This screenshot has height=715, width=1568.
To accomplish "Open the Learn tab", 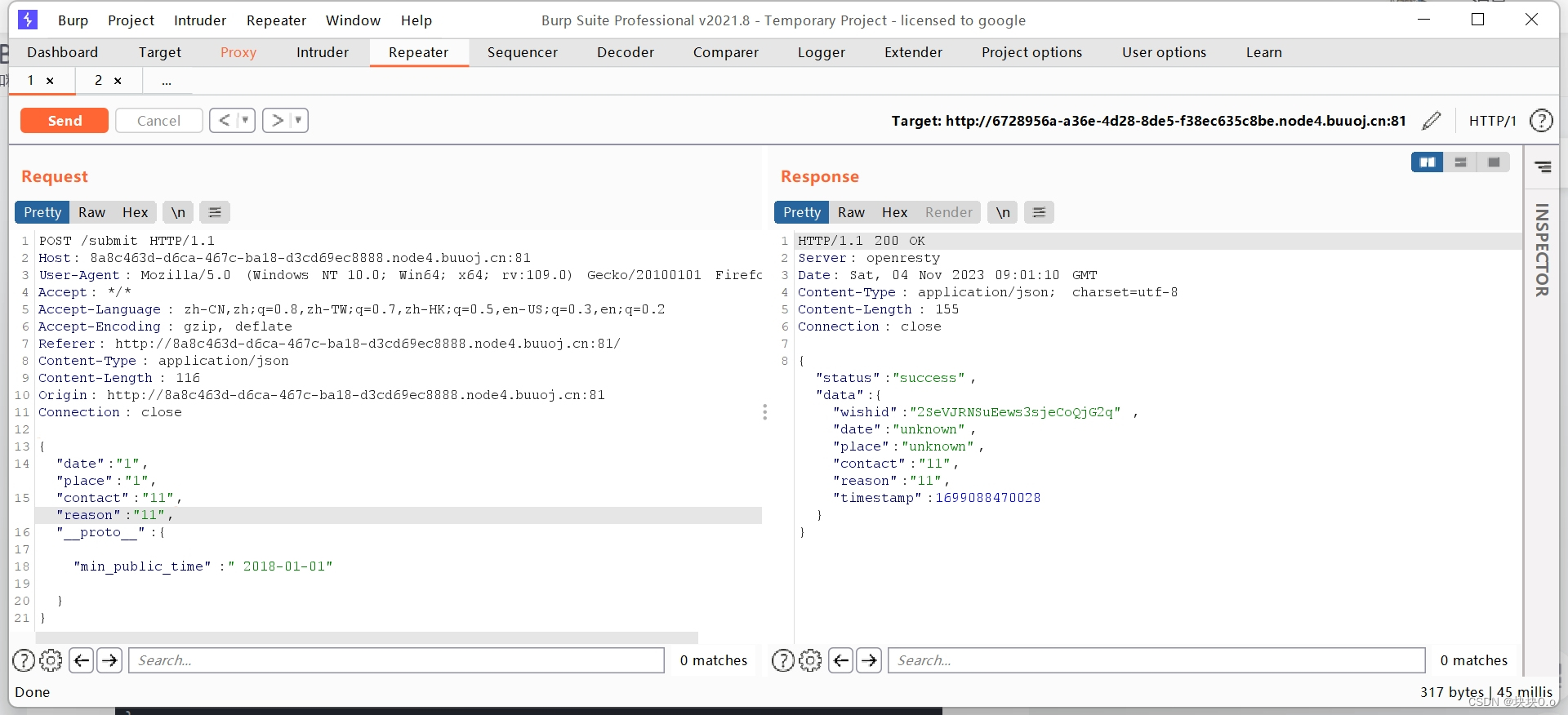I will click(1264, 52).
